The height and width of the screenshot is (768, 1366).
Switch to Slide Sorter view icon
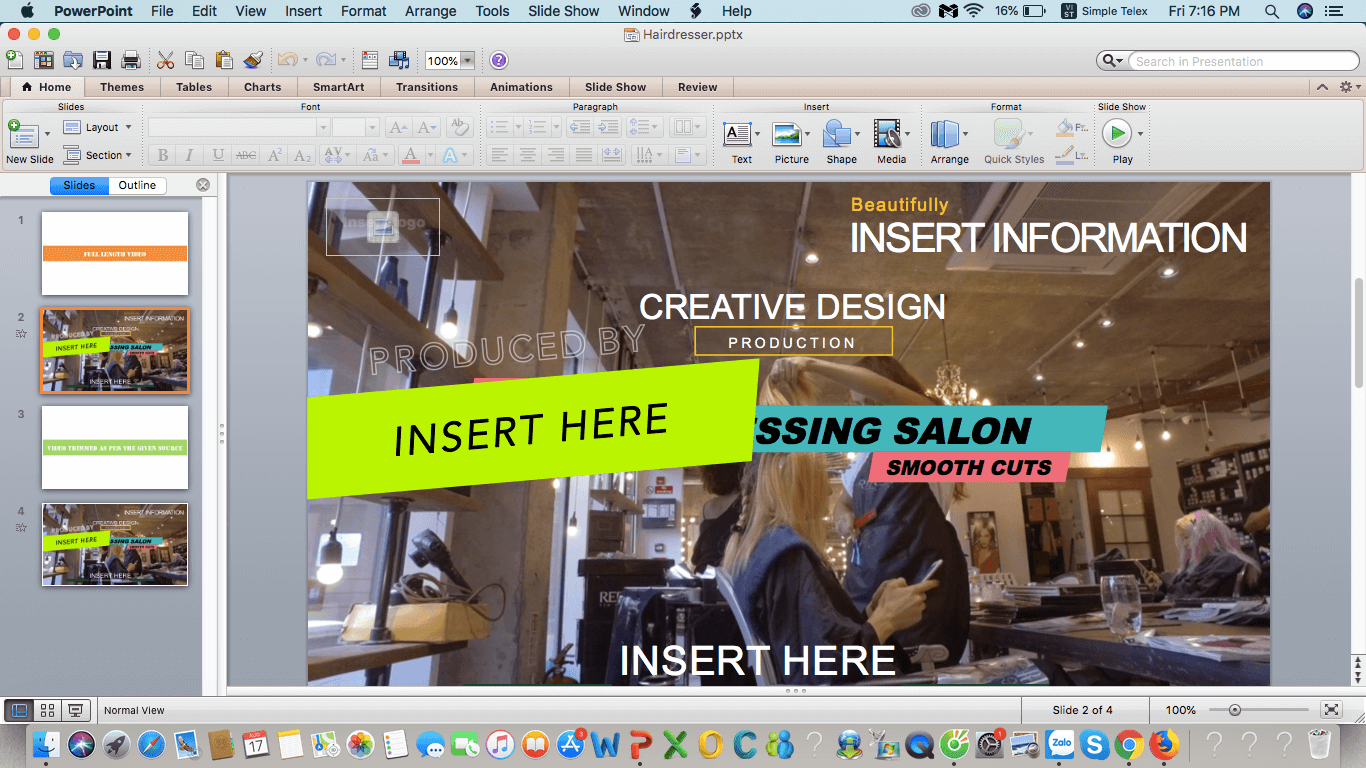[47, 710]
